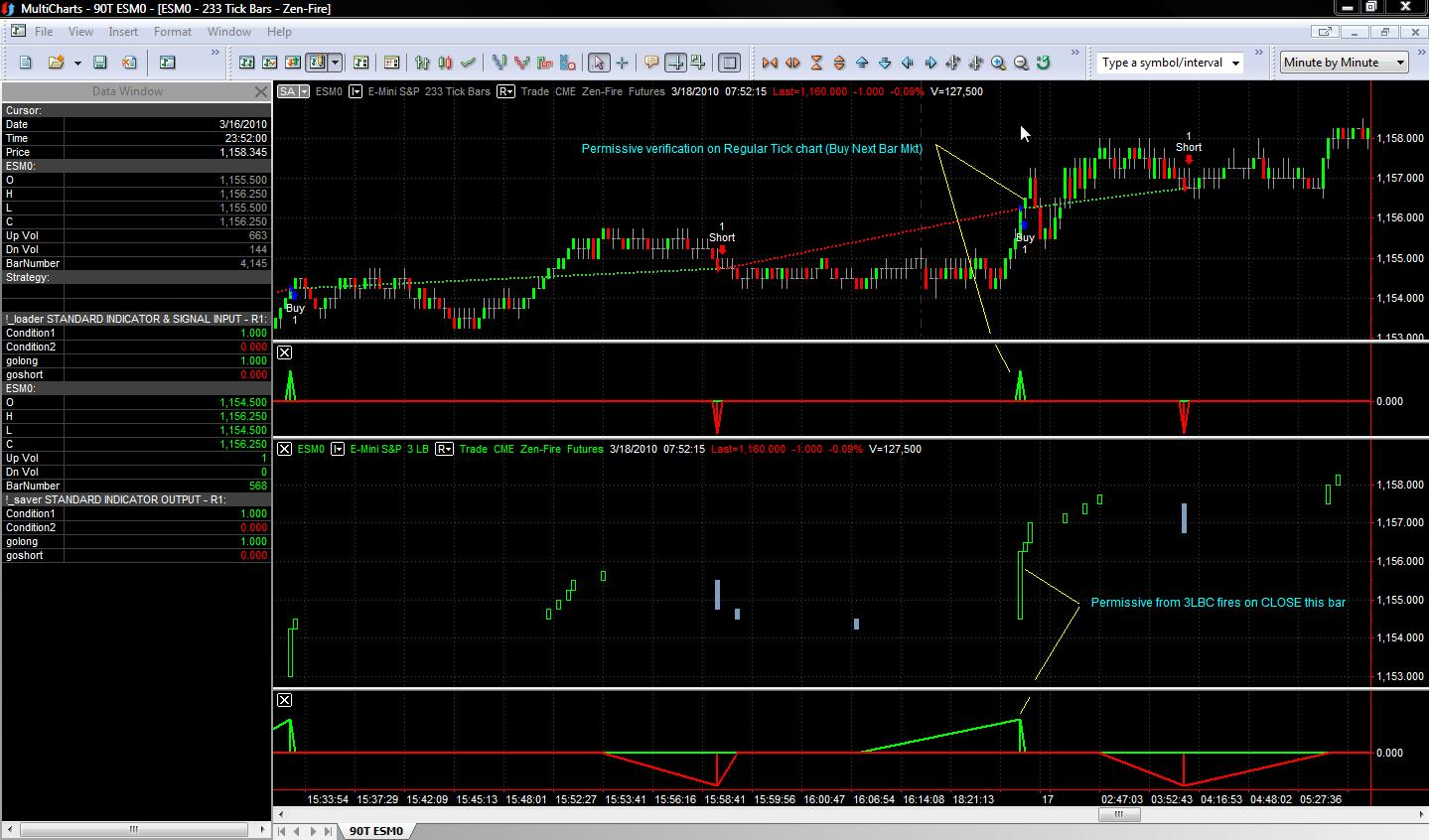Screen dimensions: 1429x840
Task: Switch to OHLC bar chart style
Action: pyautogui.click(x=422, y=63)
